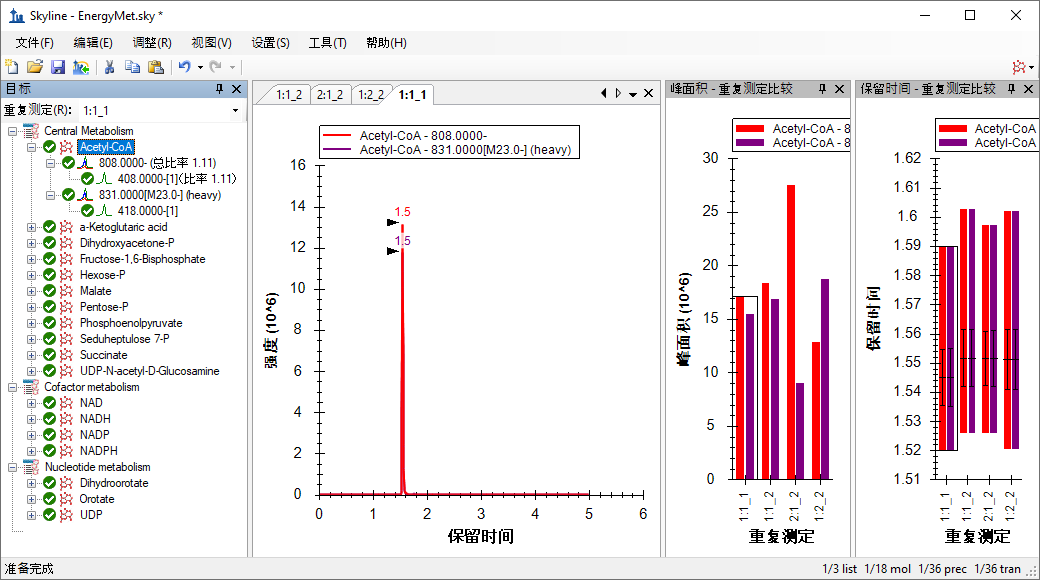Open the molecule mode dropdown at top right
The height and width of the screenshot is (580, 1040).
point(1021,67)
